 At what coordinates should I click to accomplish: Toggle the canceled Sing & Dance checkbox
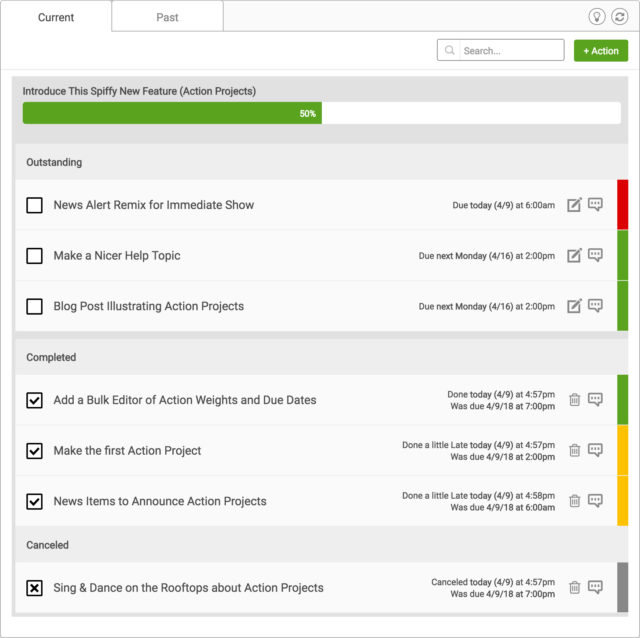[x=34, y=588]
